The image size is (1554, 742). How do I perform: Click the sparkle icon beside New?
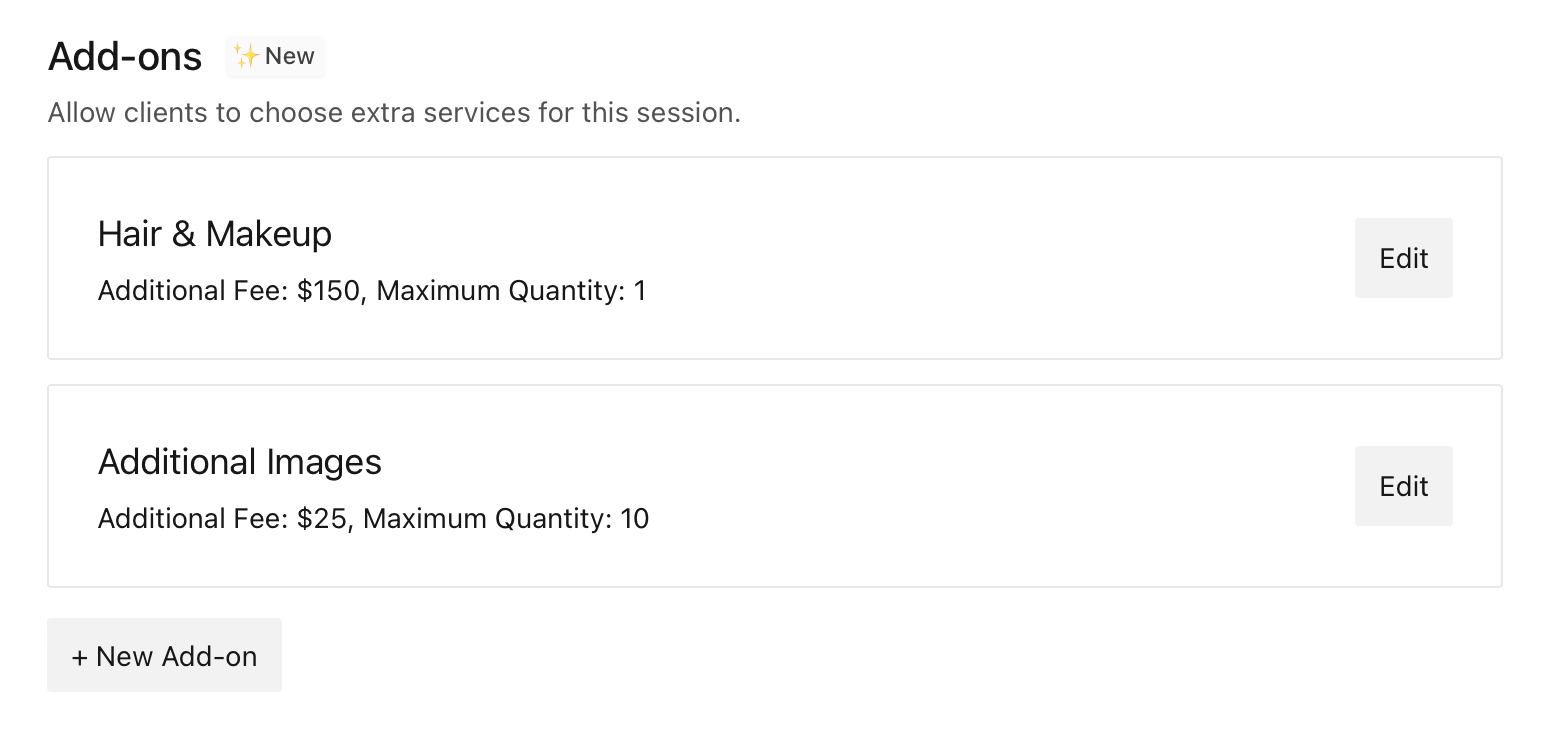tap(246, 56)
